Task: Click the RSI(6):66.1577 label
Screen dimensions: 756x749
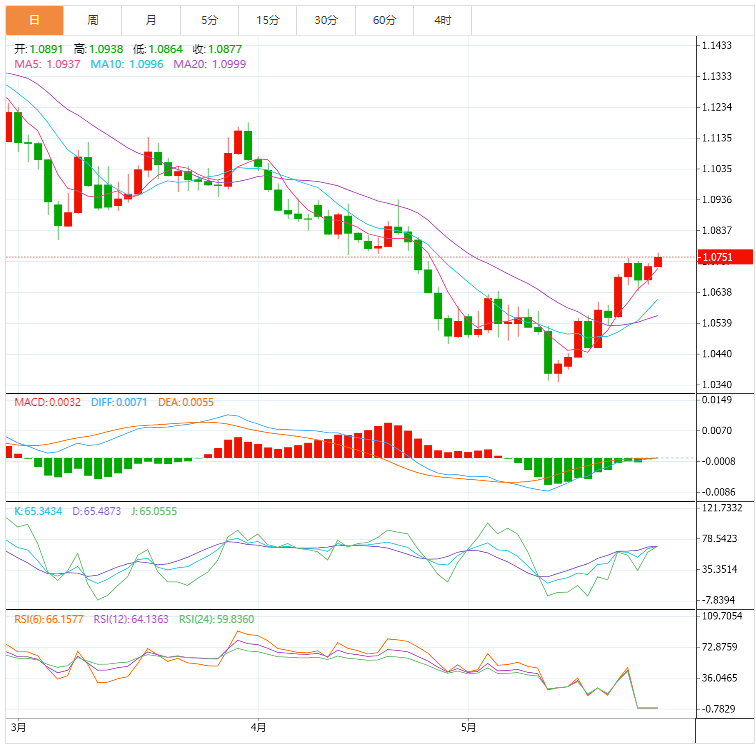Action: point(49,619)
